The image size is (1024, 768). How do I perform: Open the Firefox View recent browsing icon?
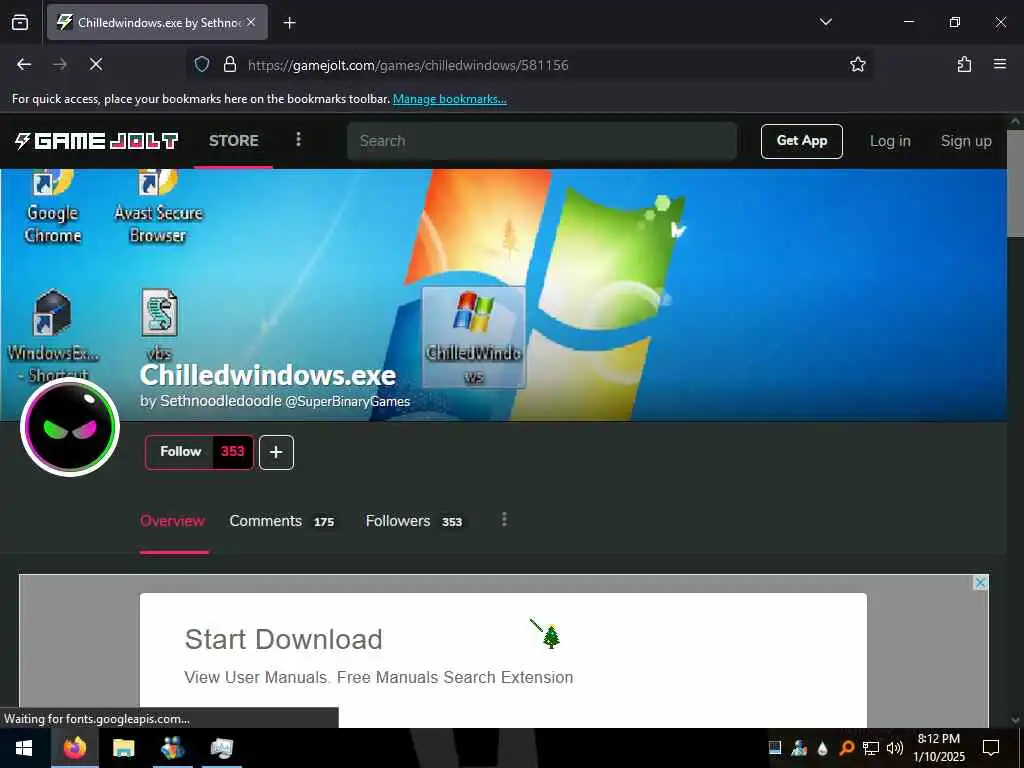pos(20,22)
